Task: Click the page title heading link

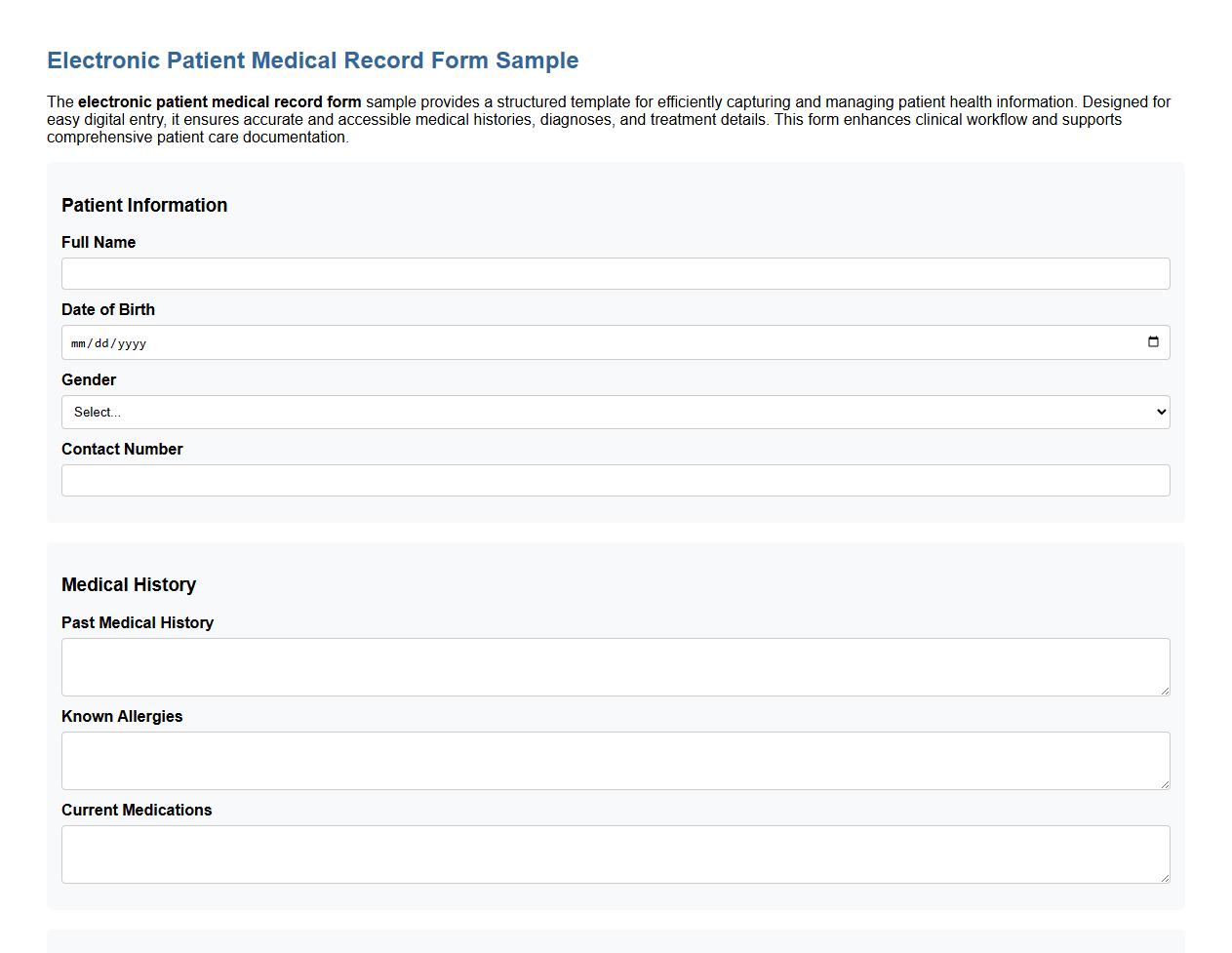Action: coord(312,60)
